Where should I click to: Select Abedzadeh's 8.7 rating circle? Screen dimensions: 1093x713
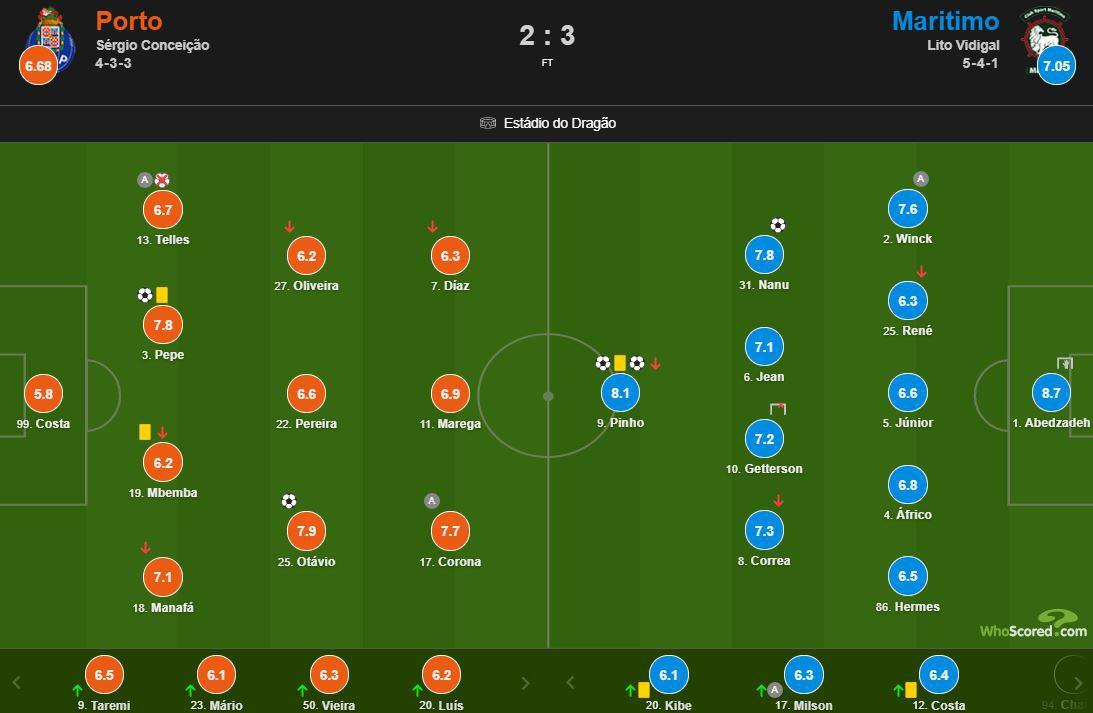(x=1051, y=393)
